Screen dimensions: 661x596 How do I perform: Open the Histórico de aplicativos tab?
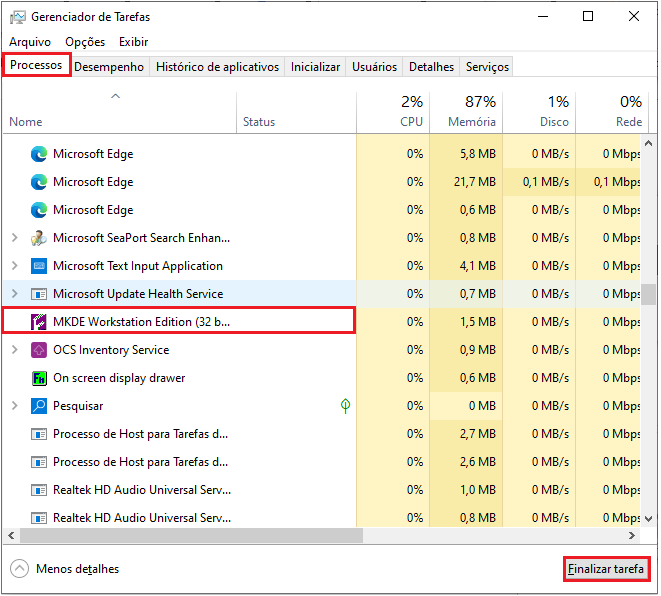218,67
